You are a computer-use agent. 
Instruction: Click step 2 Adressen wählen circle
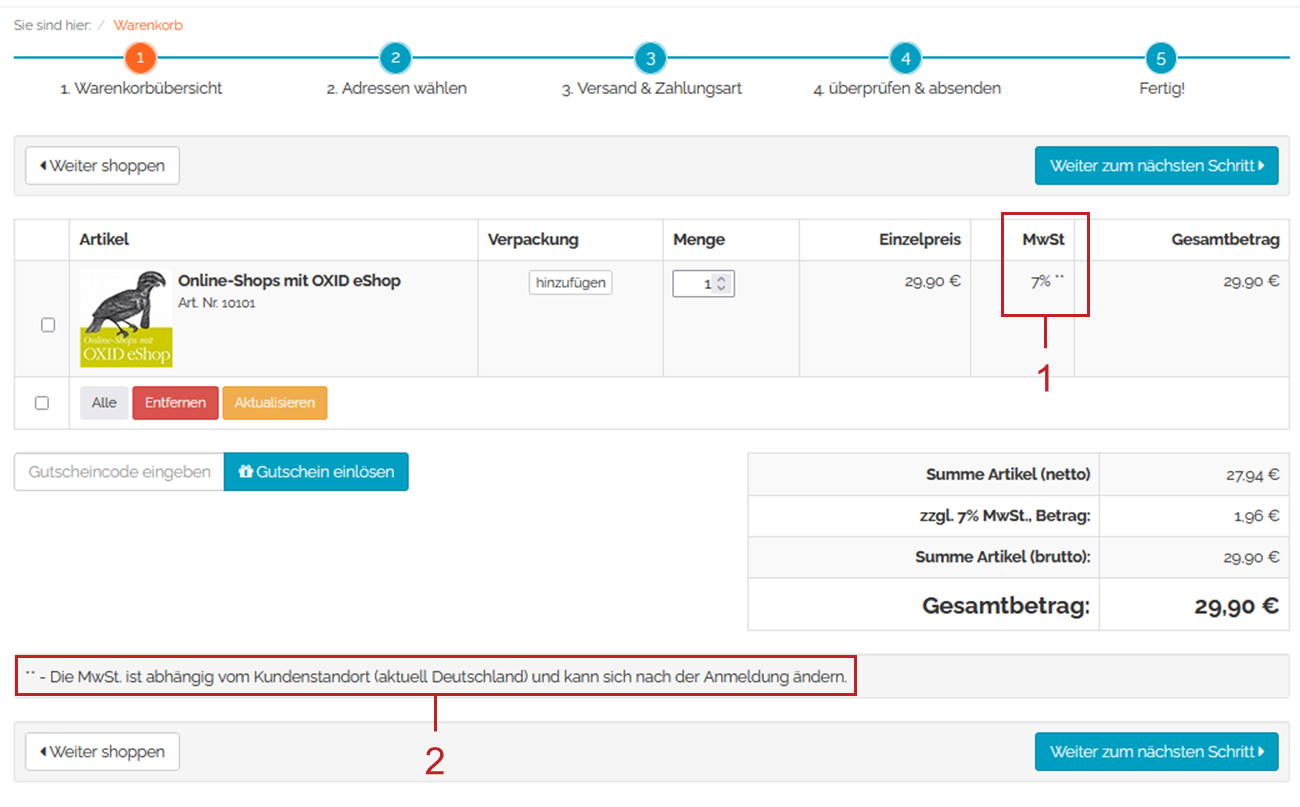tap(395, 58)
